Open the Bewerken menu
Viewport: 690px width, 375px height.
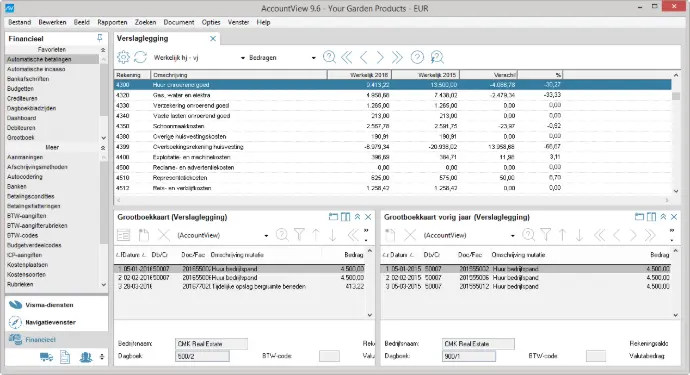[x=52, y=22]
